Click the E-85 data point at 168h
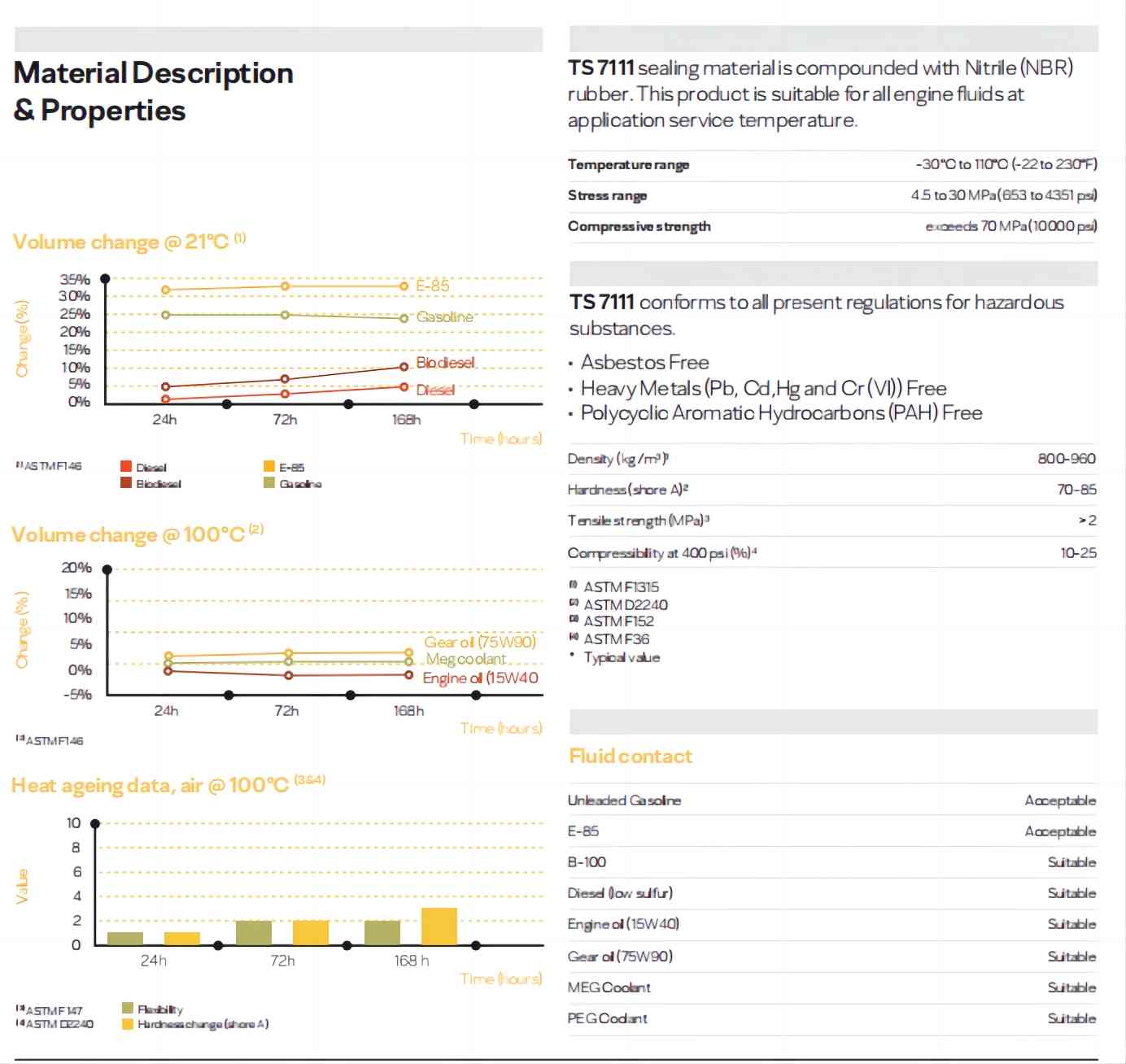The width and height of the screenshot is (1126, 1064). pyautogui.click(x=404, y=286)
